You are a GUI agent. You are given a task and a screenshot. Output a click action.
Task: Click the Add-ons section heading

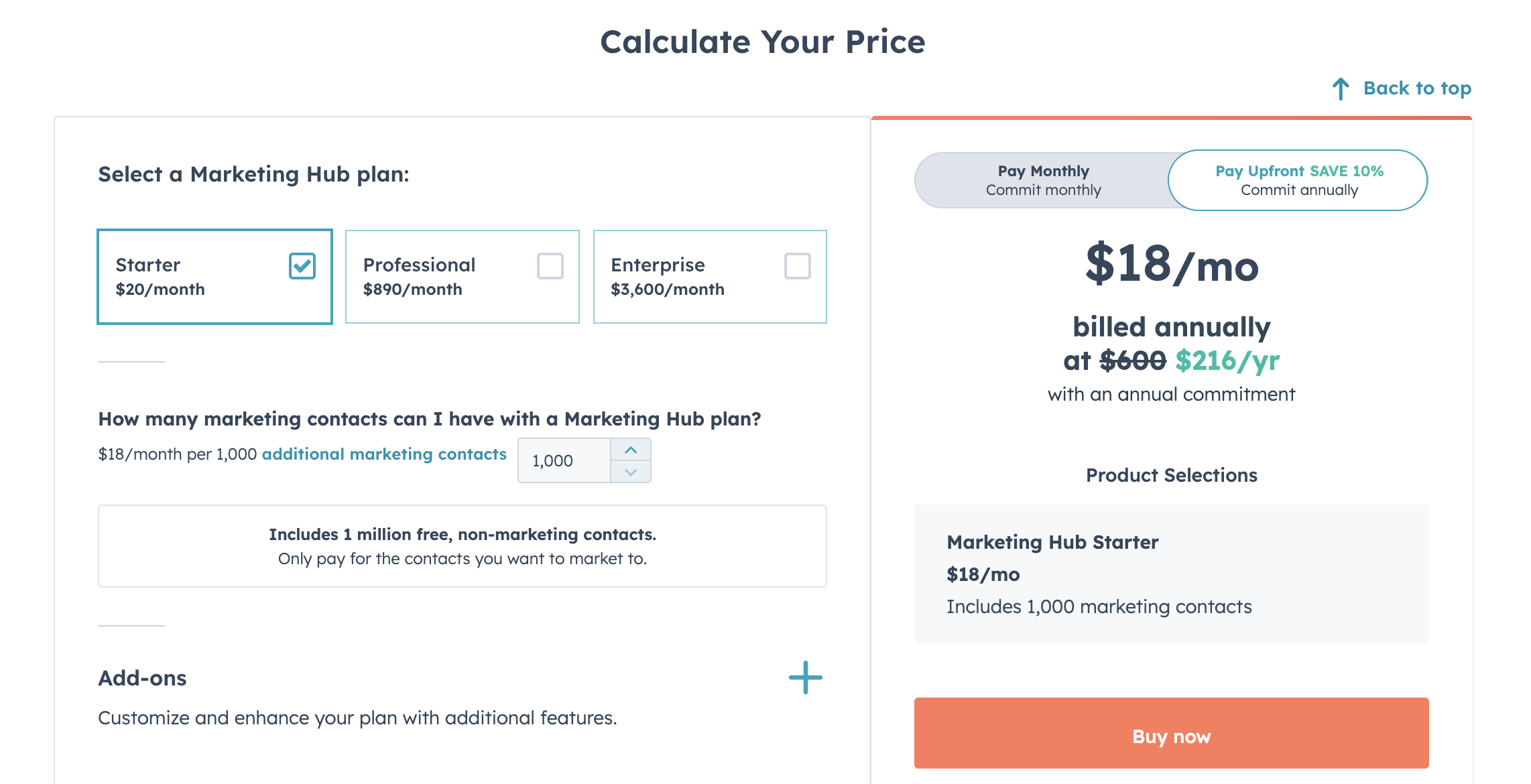point(143,678)
